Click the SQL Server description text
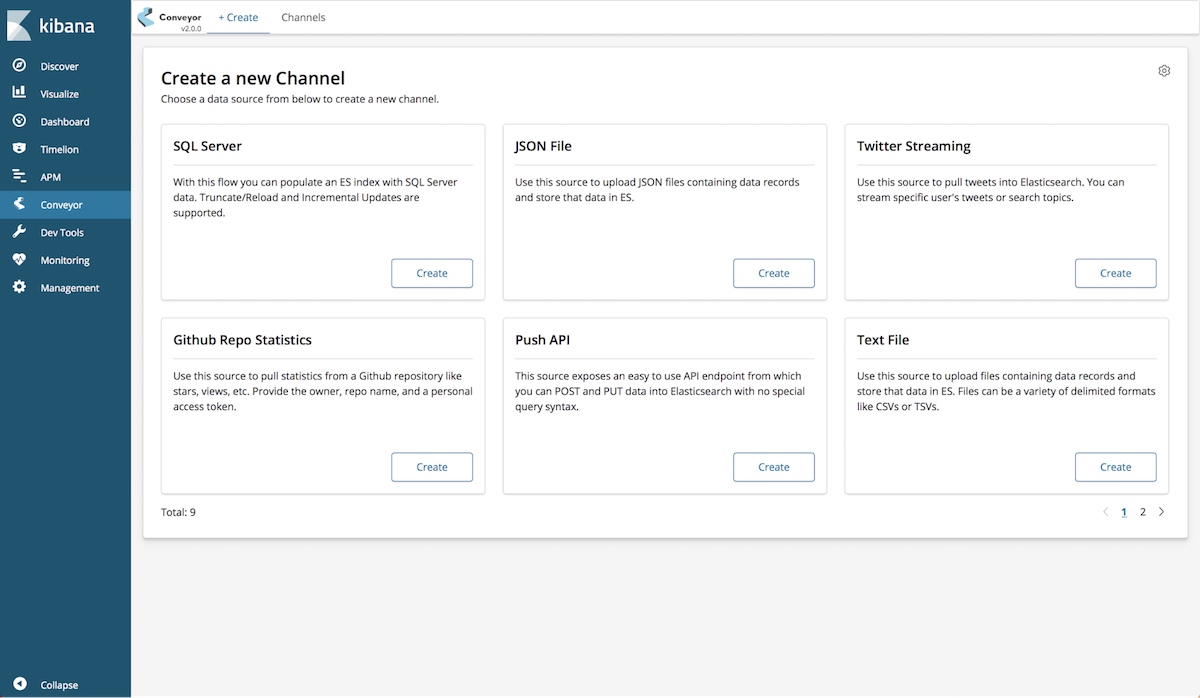Screen dimensions: 1200x698 click(315, 198)
